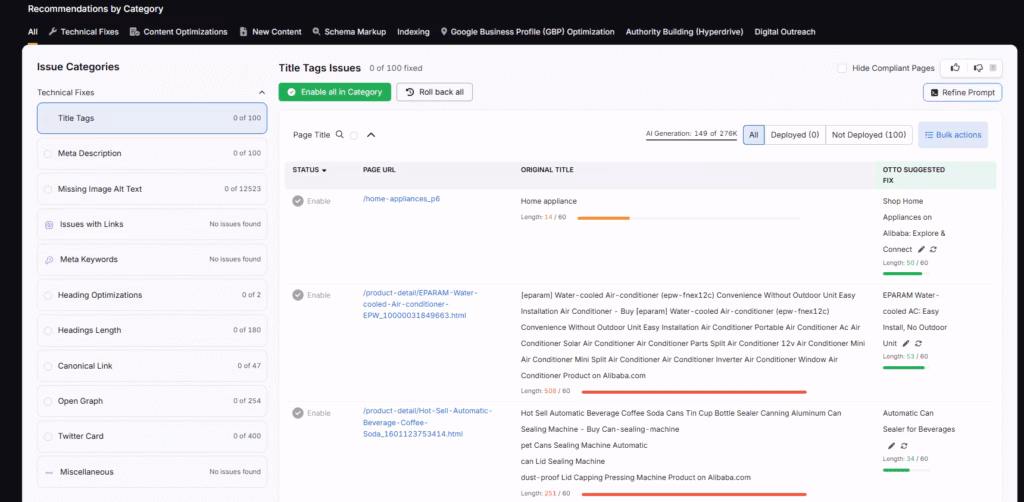1024x502 pixels.
Task: Enable the fix for the Hot-Sell-Automatic-Beverage page
Action: [x=298, y=413]
